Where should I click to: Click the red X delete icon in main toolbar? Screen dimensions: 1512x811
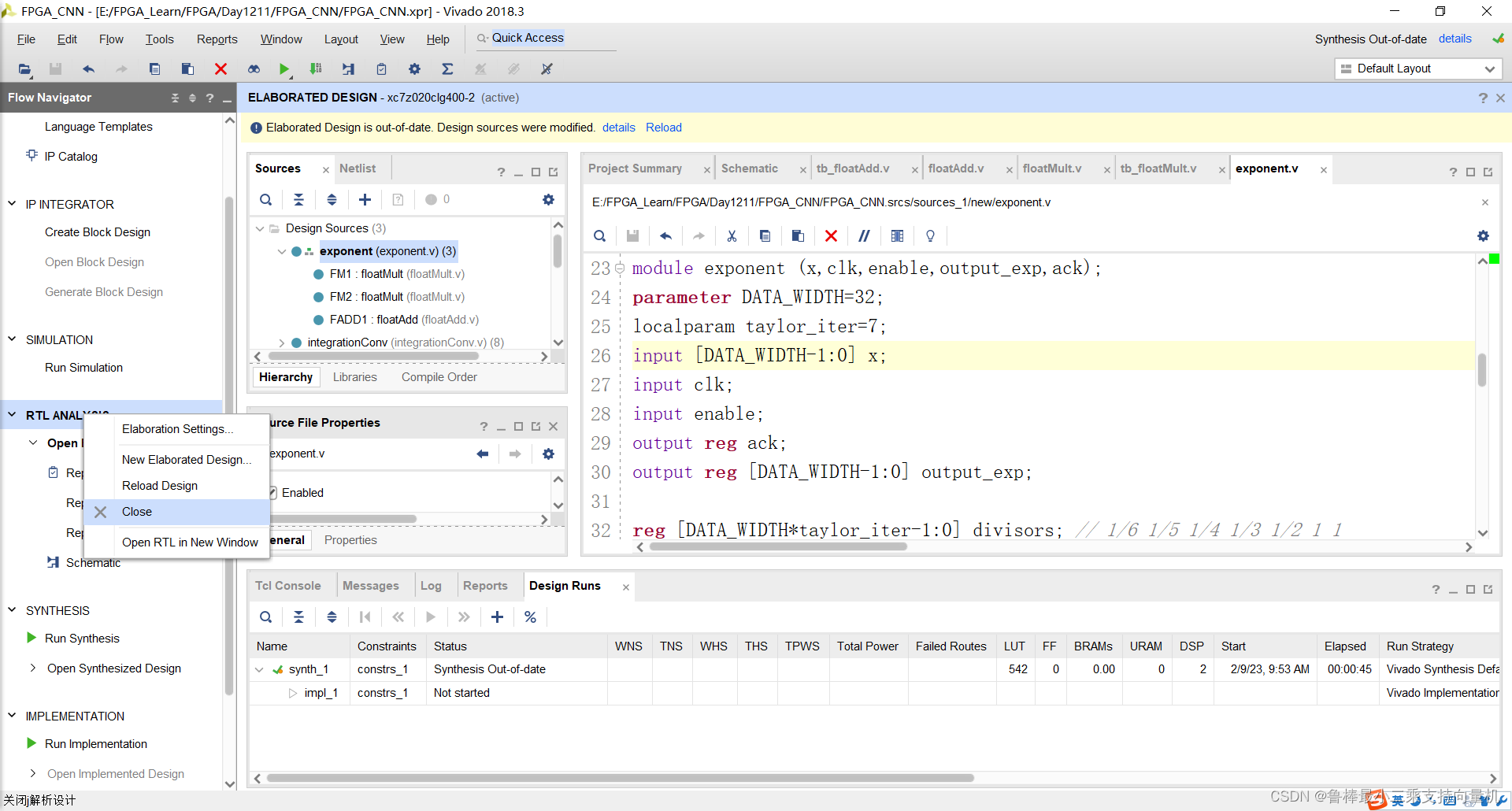(220, 69)
